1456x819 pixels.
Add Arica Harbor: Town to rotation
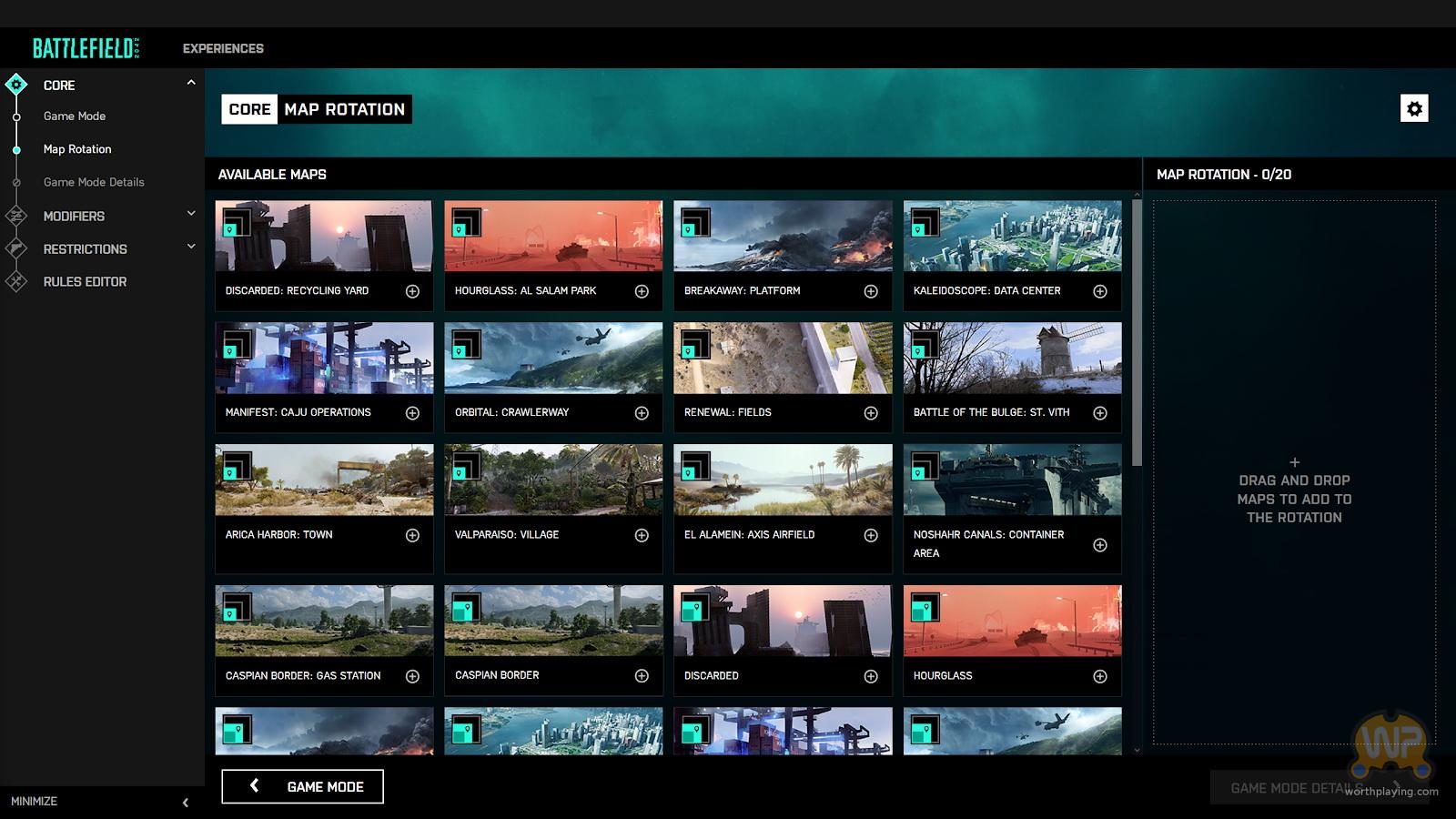(412, 535)
